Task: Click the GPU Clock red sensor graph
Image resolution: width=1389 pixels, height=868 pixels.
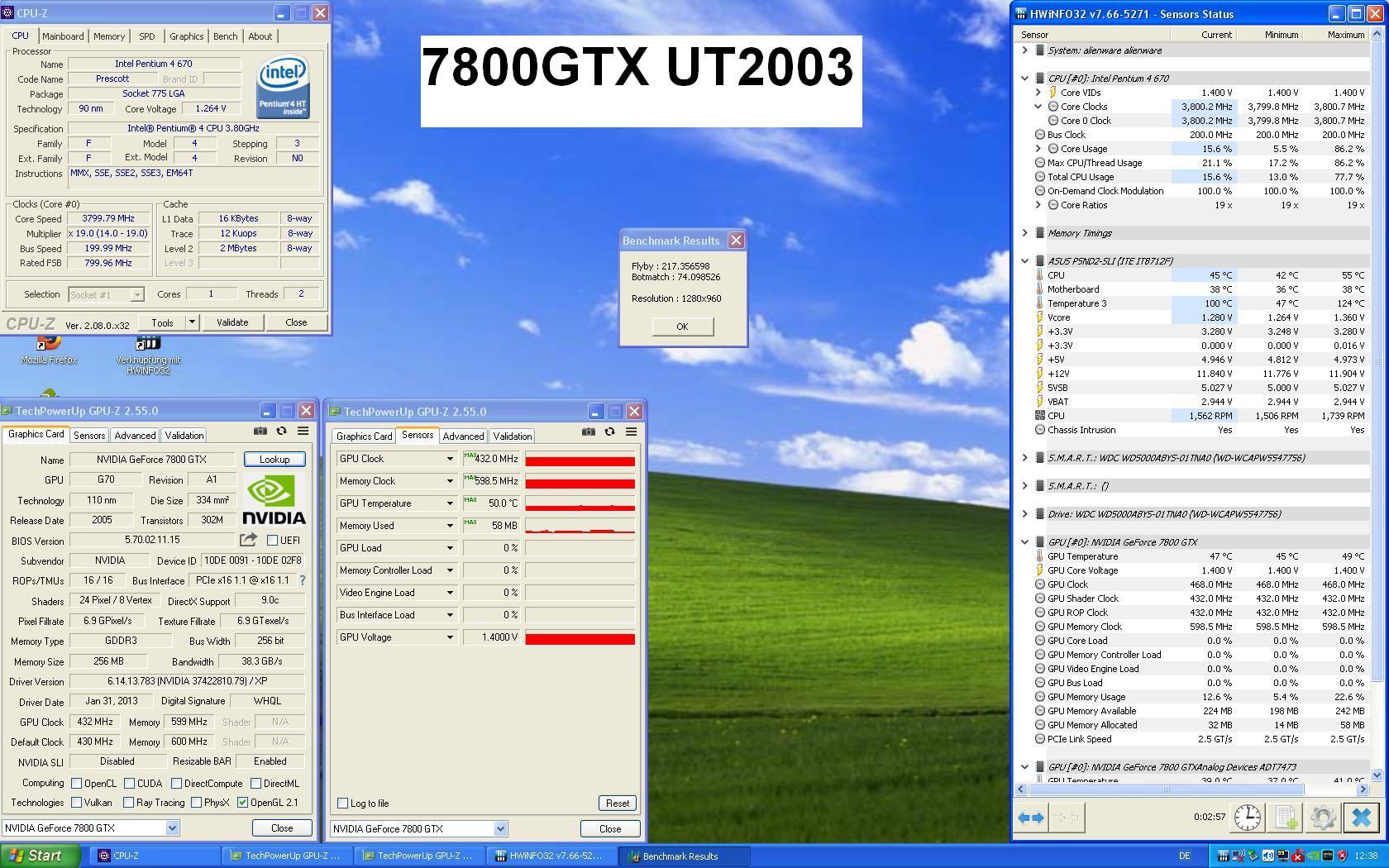Action: [580, 459]
